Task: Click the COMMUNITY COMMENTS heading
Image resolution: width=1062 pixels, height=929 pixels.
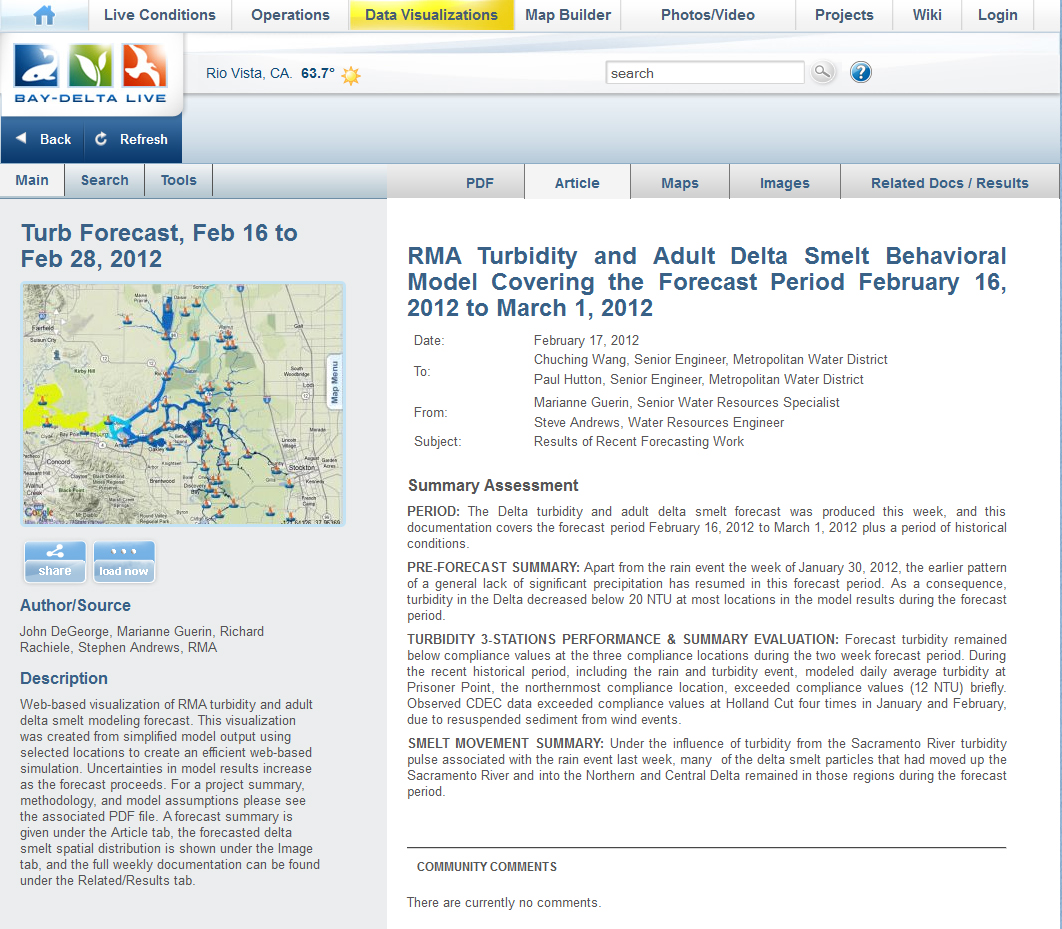Action: tap(487, 867)
